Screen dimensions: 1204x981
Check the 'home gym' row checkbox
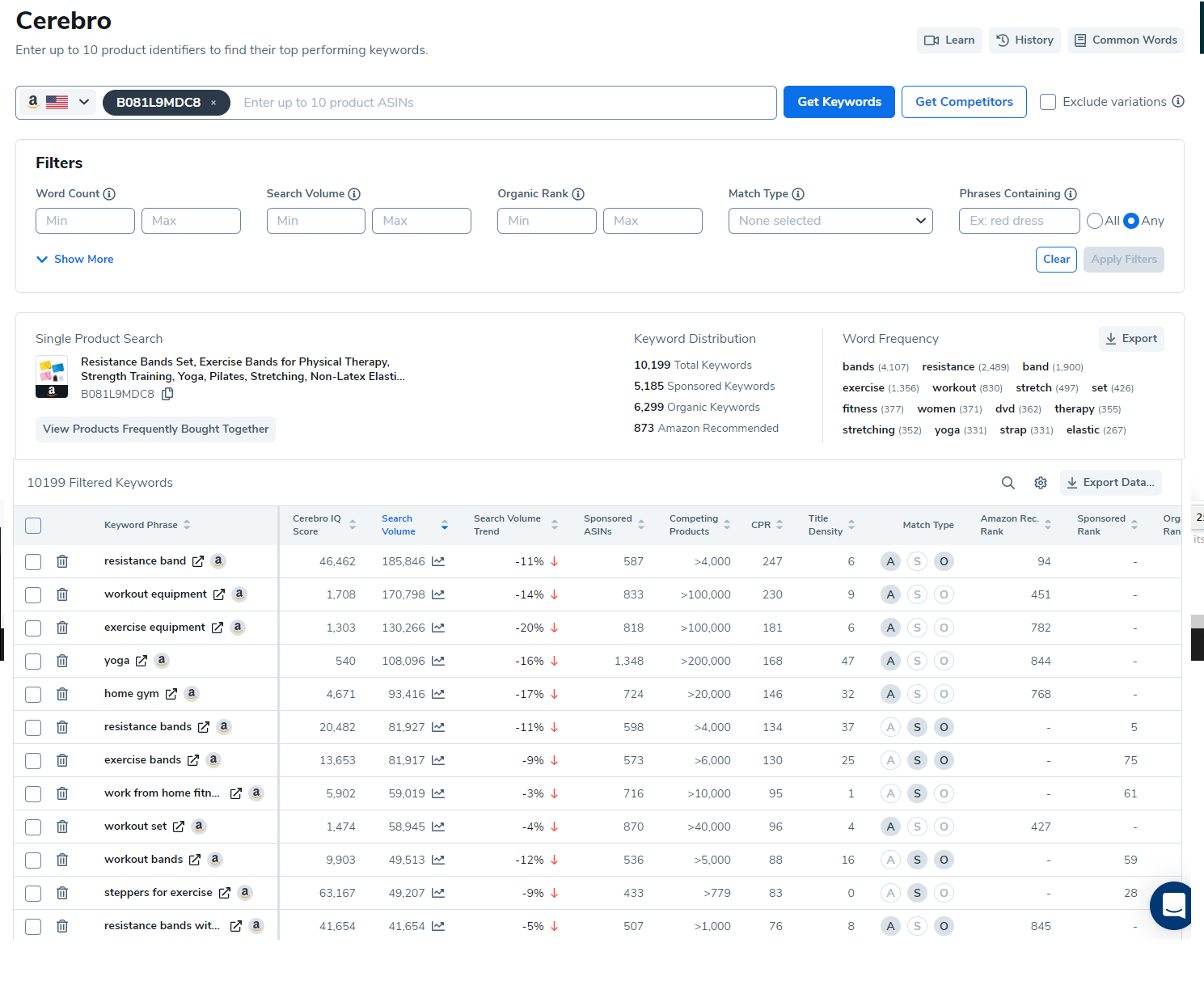33,694
